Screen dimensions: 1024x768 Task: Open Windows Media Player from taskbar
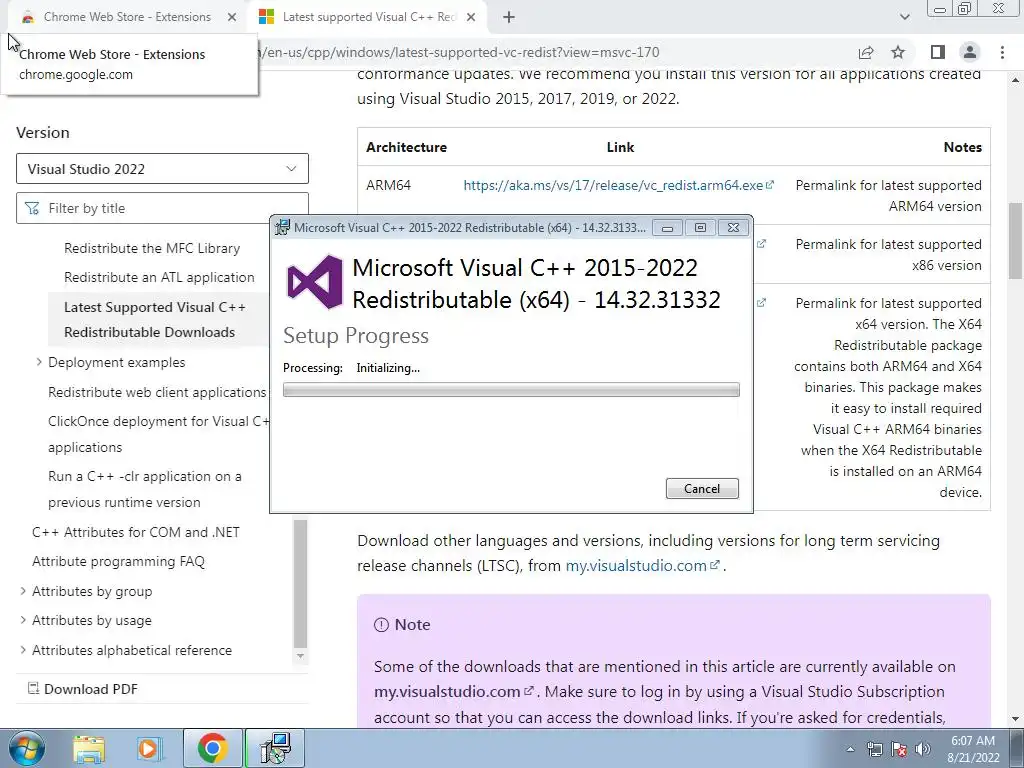coord(150,749)
